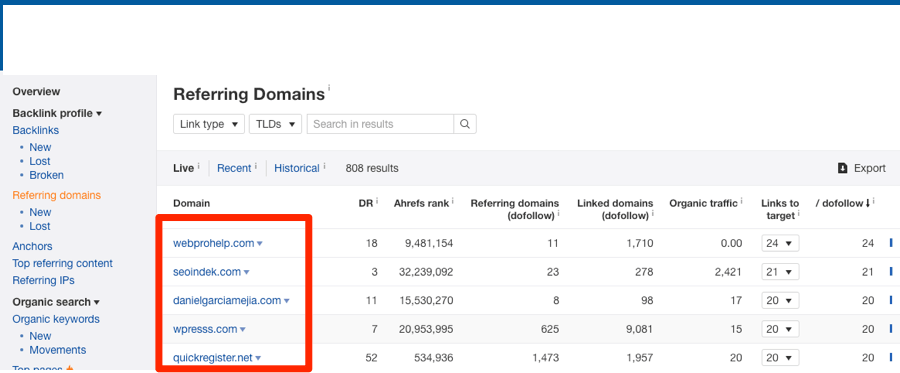This screenshot has height=373, width=900.
Task: Open the TLDs filter dropdown
Action: 276,124
